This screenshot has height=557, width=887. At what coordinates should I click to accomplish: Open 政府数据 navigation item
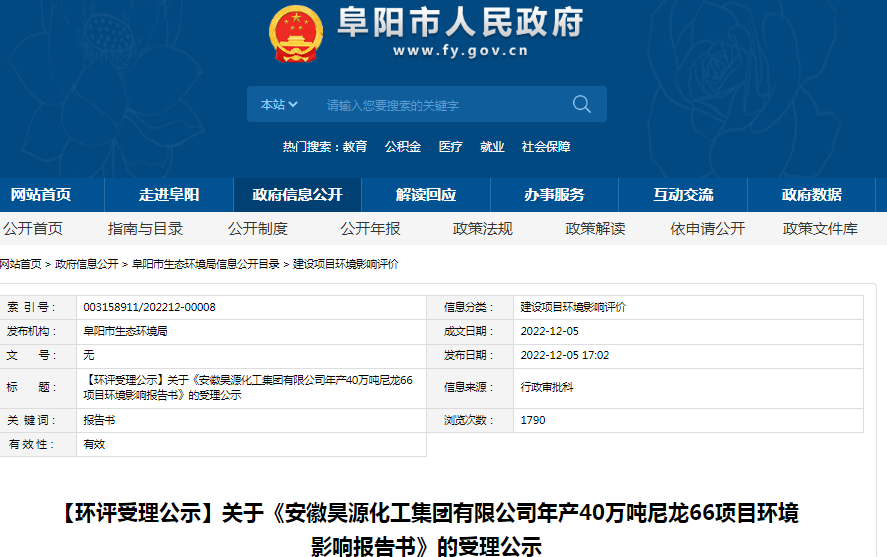(x=812, y=195)
